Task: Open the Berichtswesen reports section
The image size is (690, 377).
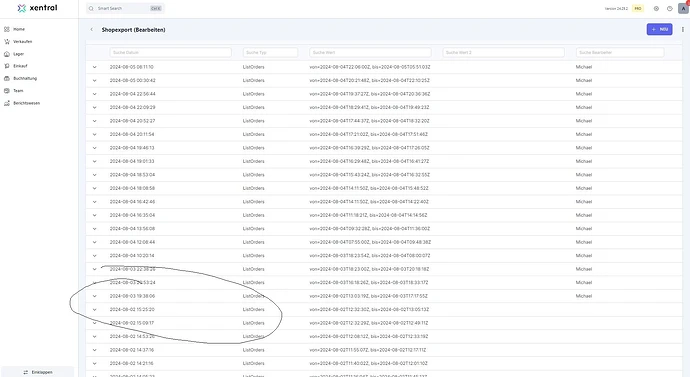Action: pyautogui.click(x=22, y=103)
